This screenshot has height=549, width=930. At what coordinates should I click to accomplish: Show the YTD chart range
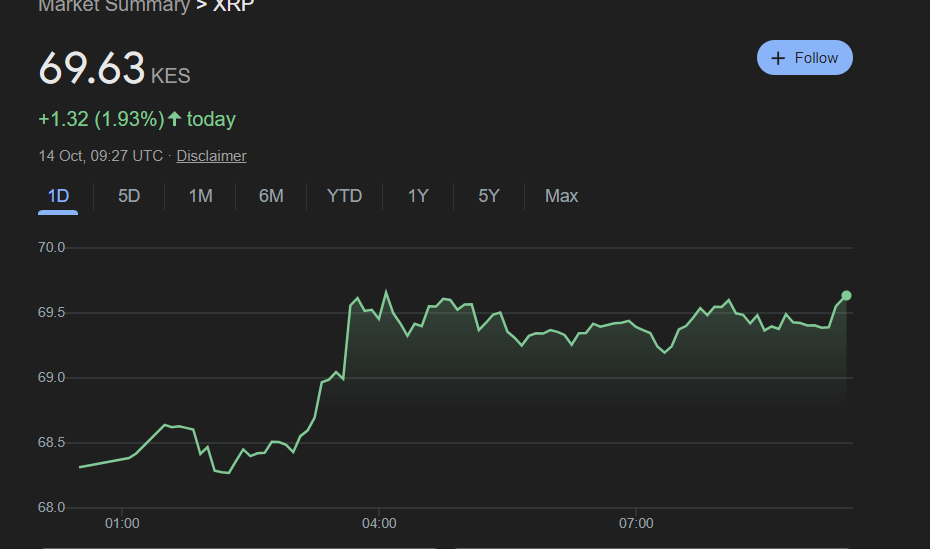coord(344,196)
